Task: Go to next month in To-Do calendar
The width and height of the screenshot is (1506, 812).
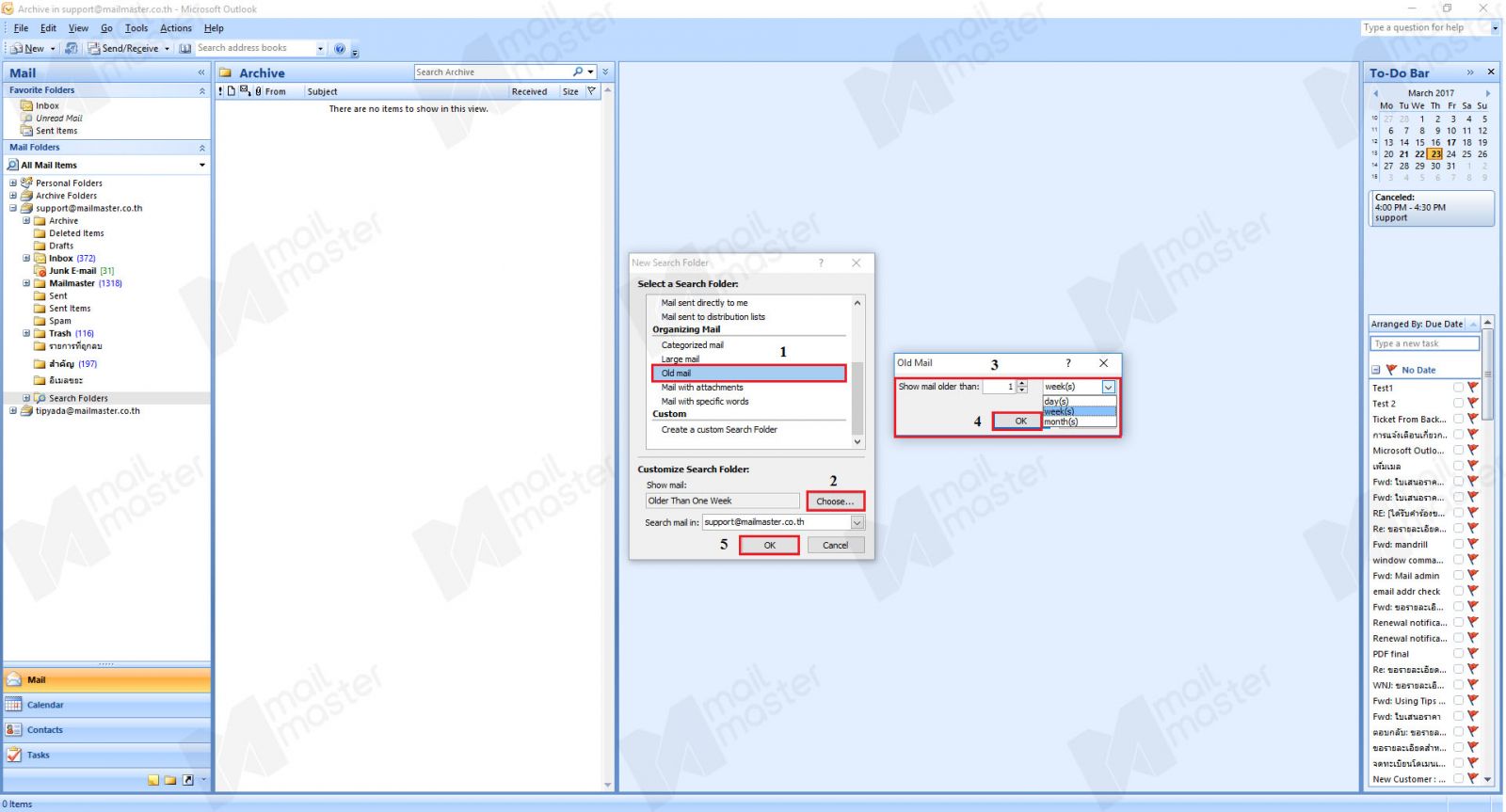Action: [x=1488, y=93]
